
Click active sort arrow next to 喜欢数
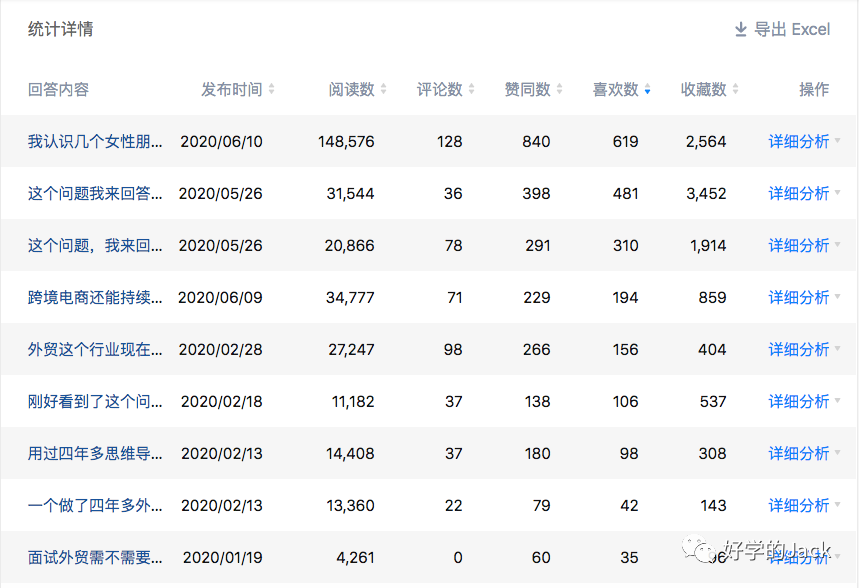(647, 90)
